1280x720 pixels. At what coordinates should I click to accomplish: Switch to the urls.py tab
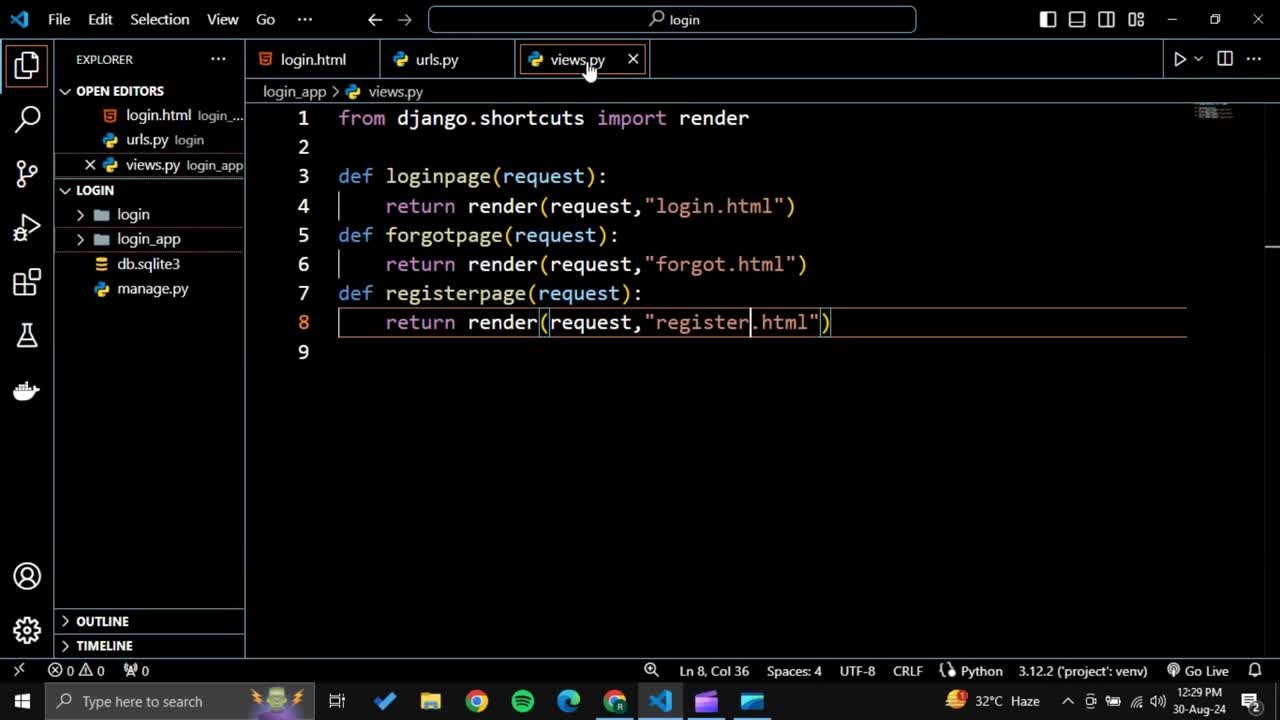click(x=436, y=60)
